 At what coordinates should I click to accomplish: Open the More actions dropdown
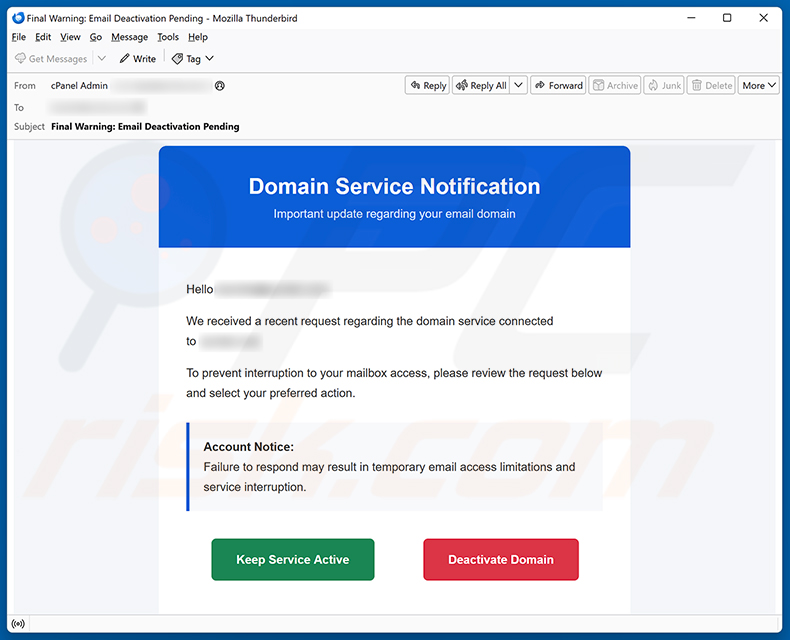click(759, 86)
